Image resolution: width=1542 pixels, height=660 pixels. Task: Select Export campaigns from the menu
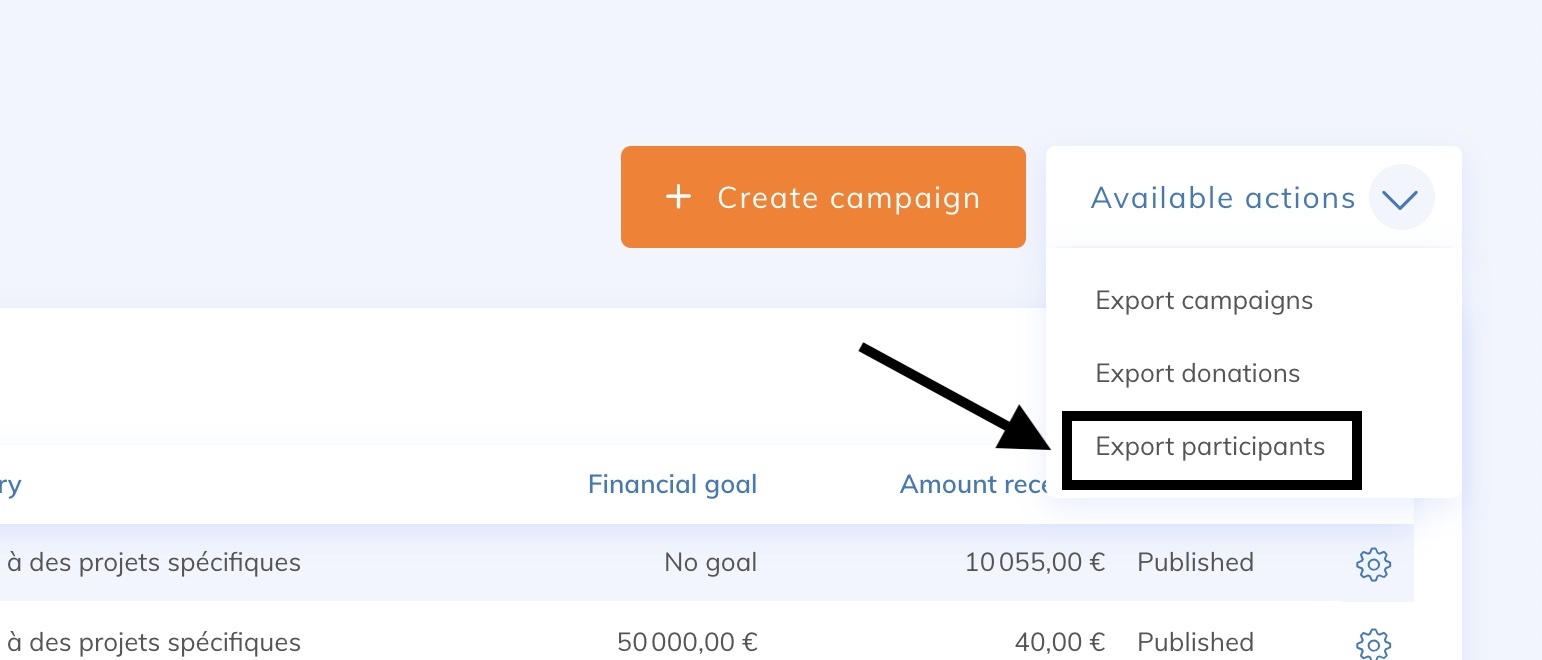(1204, 301)
